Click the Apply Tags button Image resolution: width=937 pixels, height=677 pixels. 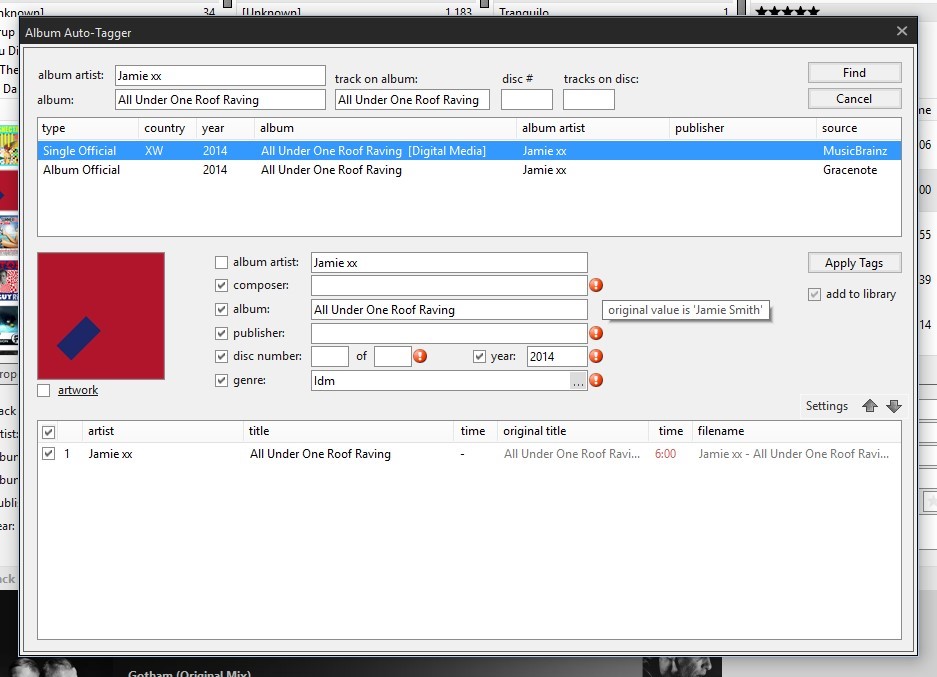(x=854, y=263)
